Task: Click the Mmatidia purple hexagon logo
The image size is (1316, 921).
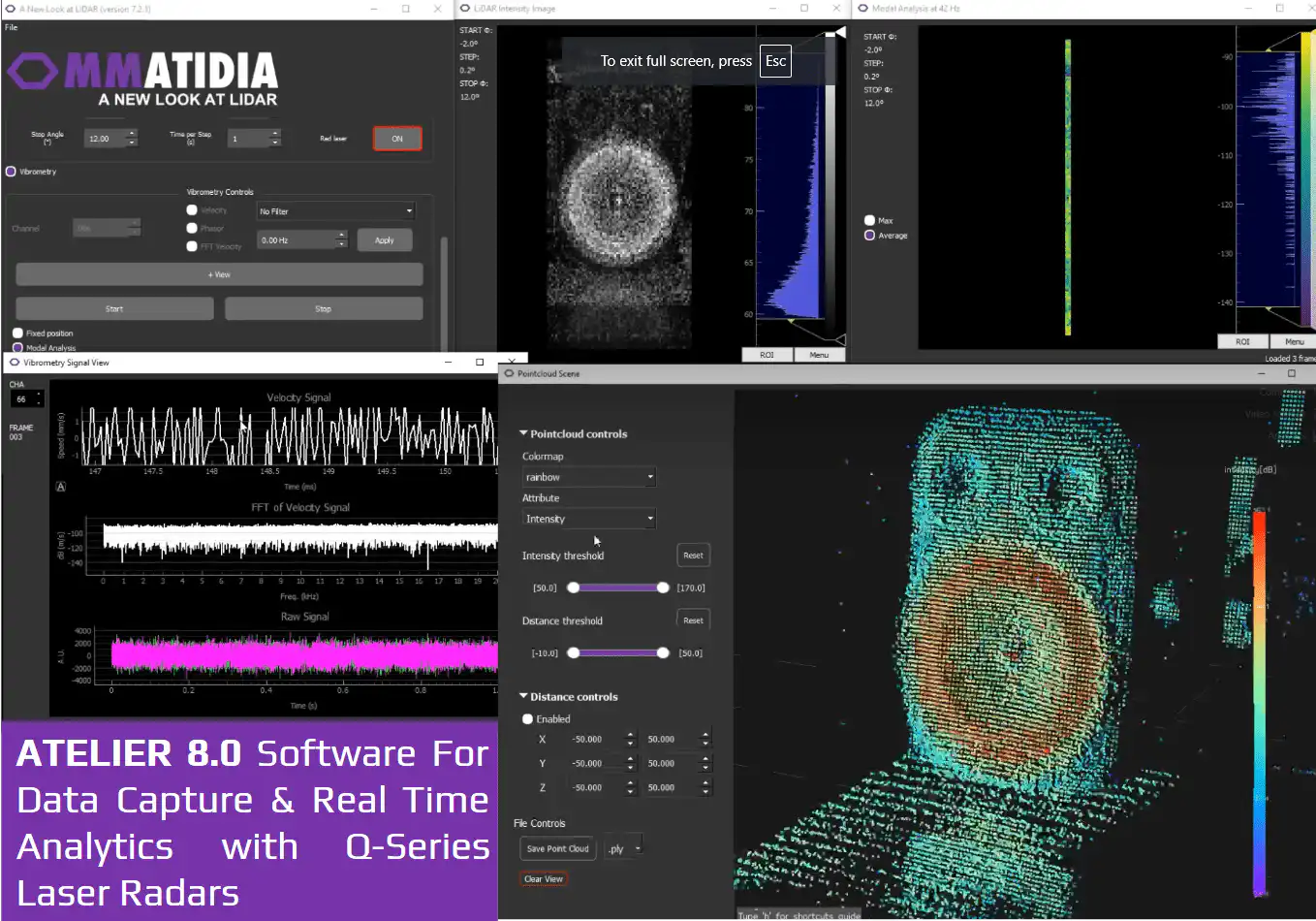Action: click(x=34, y=72)
